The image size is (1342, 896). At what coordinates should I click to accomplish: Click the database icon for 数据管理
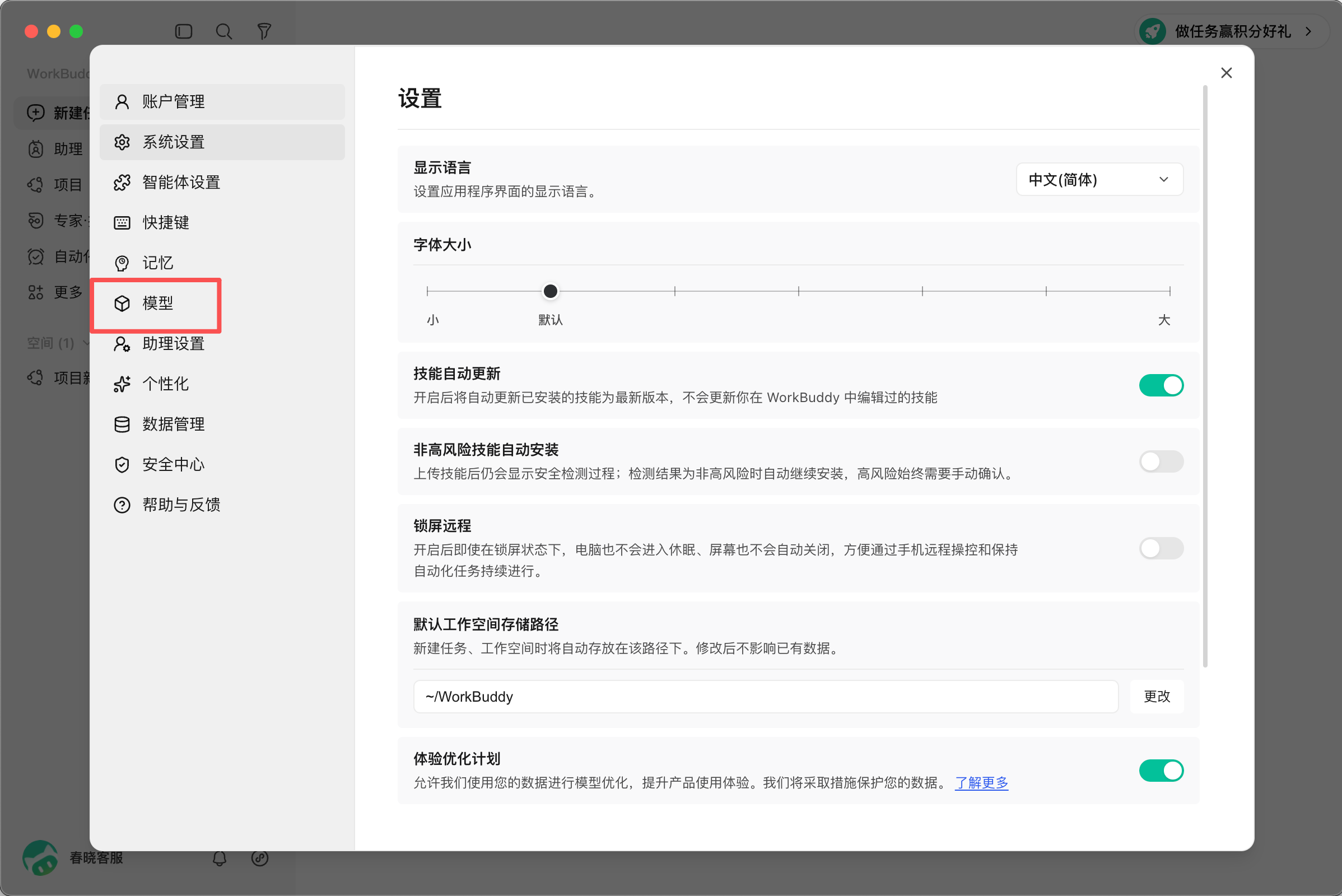click(122, 424)
